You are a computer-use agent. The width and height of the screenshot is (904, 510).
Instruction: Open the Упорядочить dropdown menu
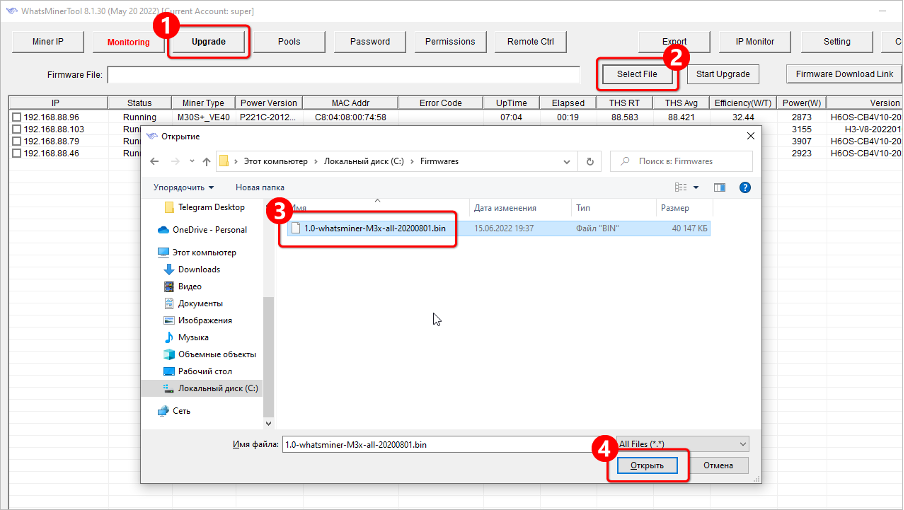[x=183, y=187]
